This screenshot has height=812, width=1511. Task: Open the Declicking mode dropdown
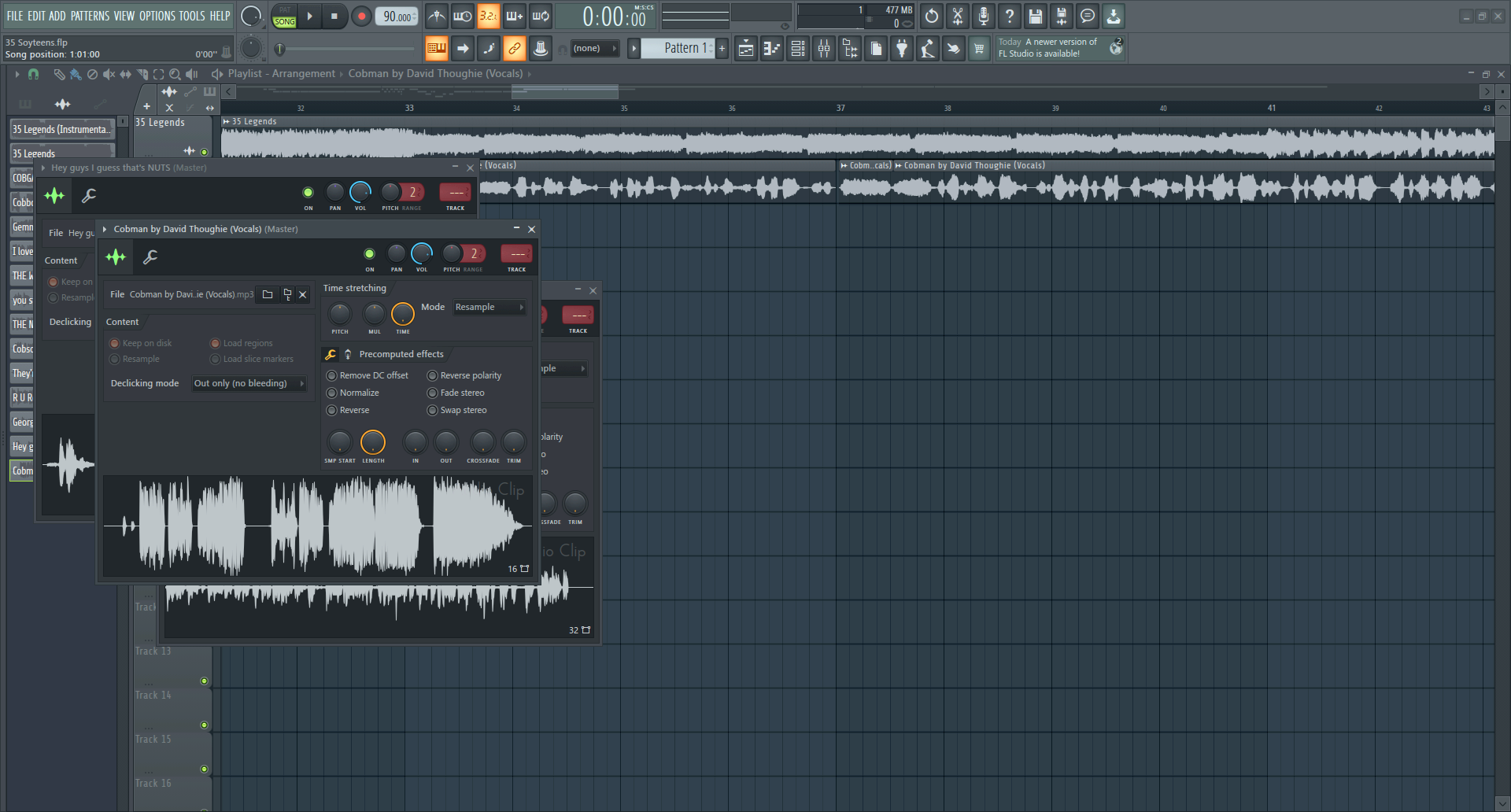pyautogui.click(x=249, y=383)
